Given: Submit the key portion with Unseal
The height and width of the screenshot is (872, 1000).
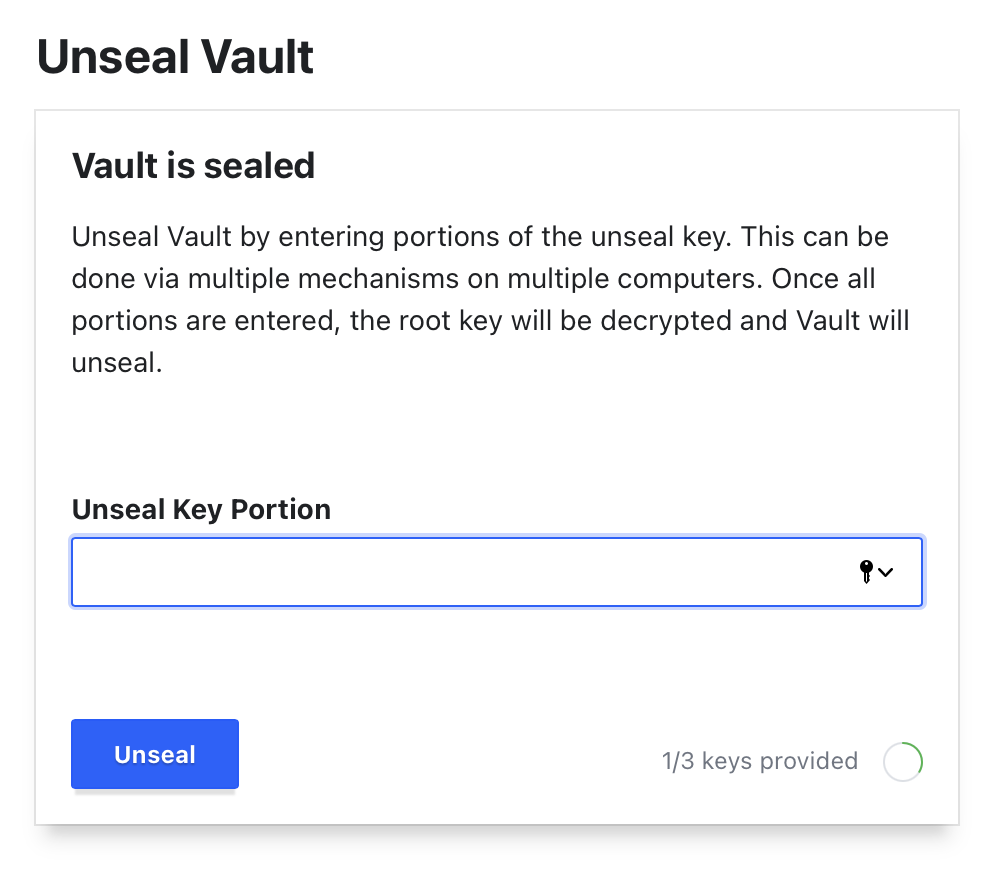Looking at the screenshot, I should tap(155, 754).
